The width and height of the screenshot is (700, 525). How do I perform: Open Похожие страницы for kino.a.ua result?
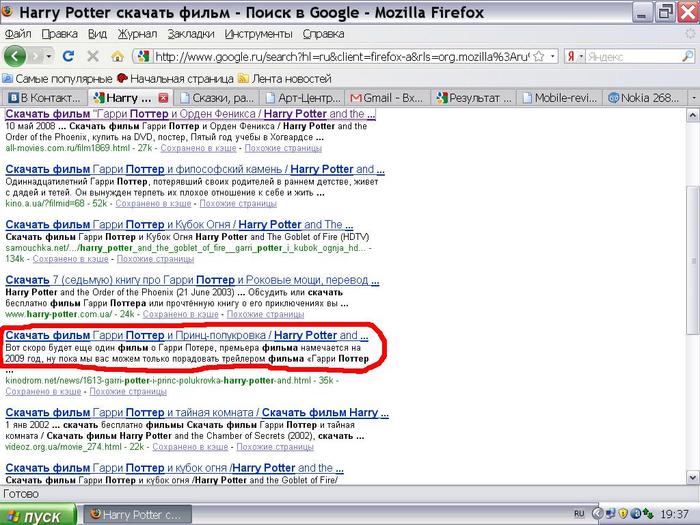tap(238, 204)
